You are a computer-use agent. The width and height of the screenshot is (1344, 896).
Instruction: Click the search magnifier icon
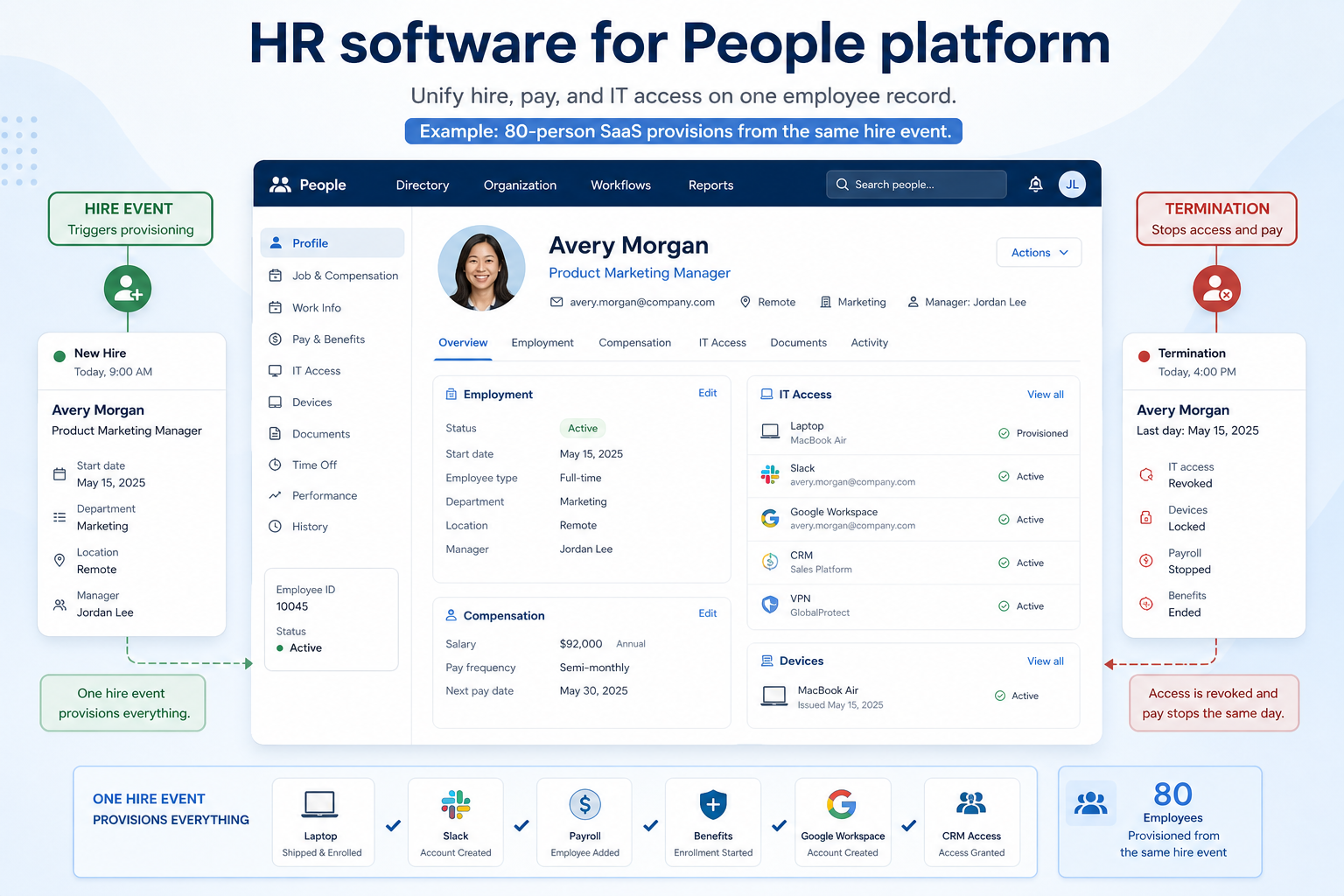pos(843,185)
